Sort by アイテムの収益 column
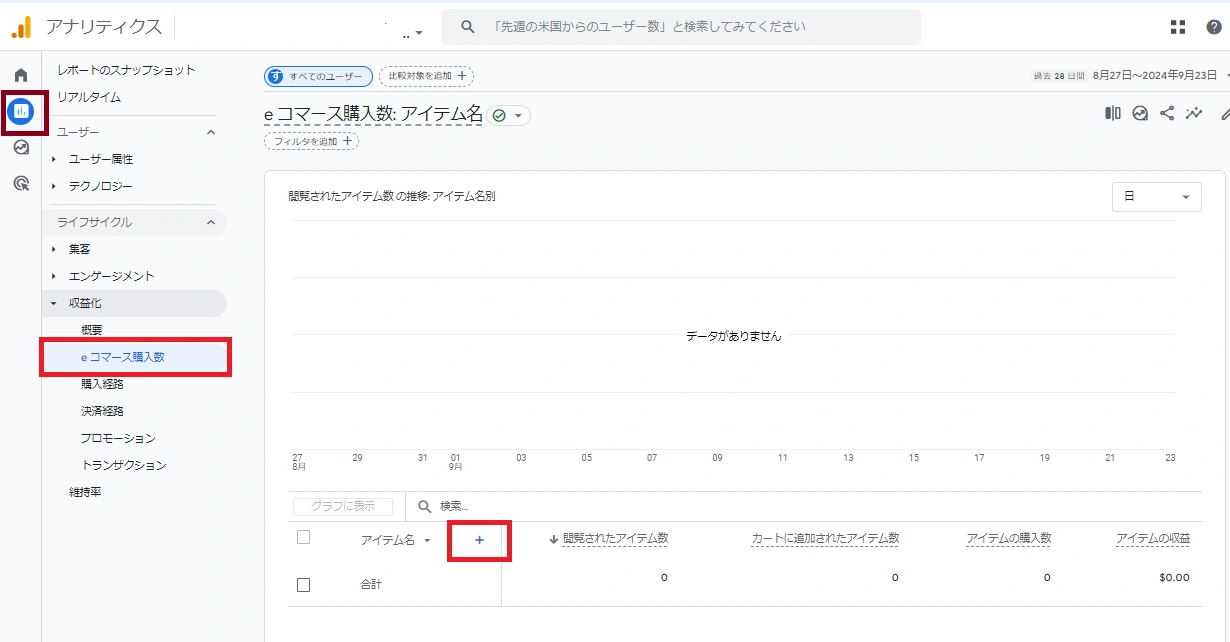This screenshot has height=642, width=1230. click(1153, 538)
